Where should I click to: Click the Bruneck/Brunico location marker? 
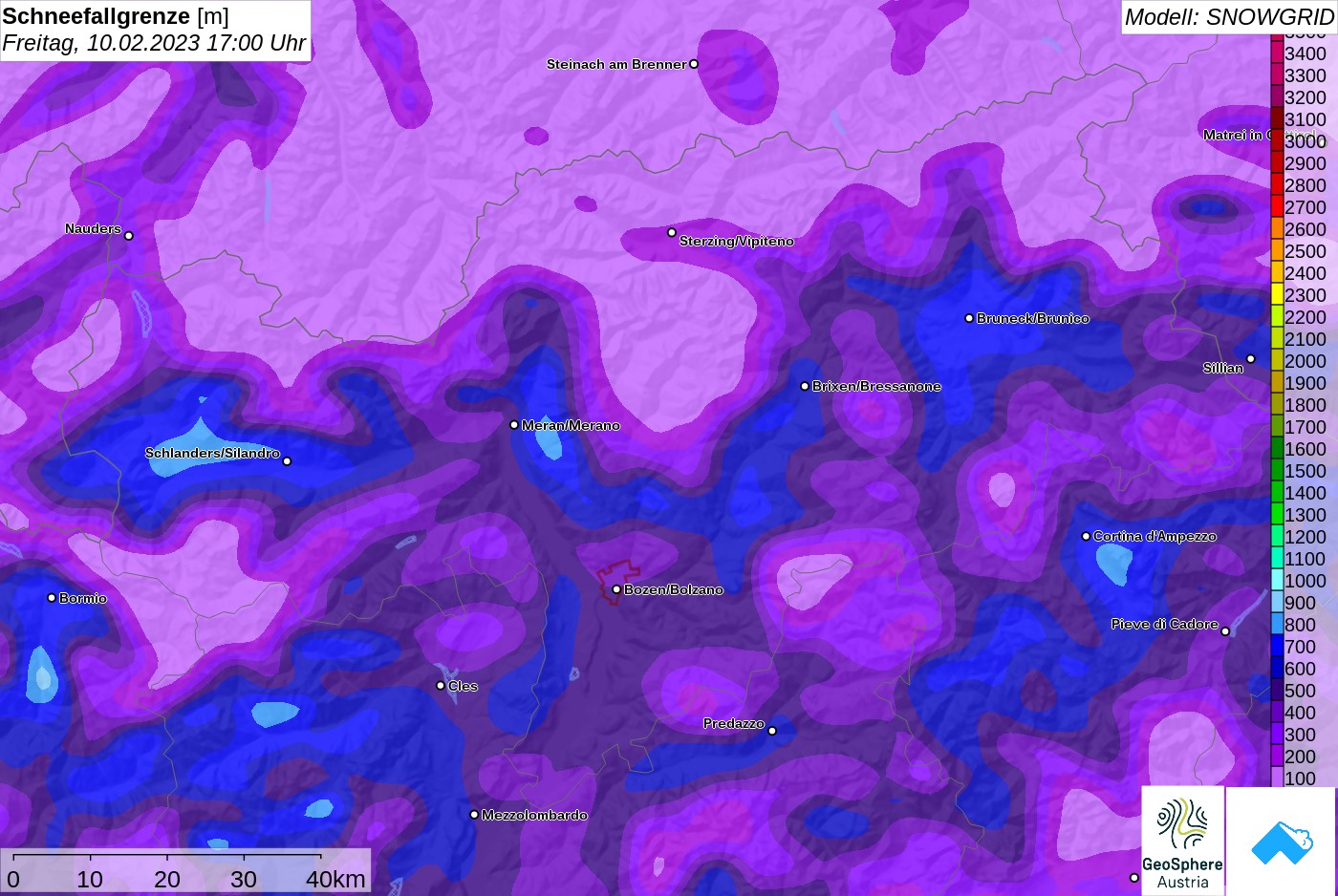click(x=969, y=318)
